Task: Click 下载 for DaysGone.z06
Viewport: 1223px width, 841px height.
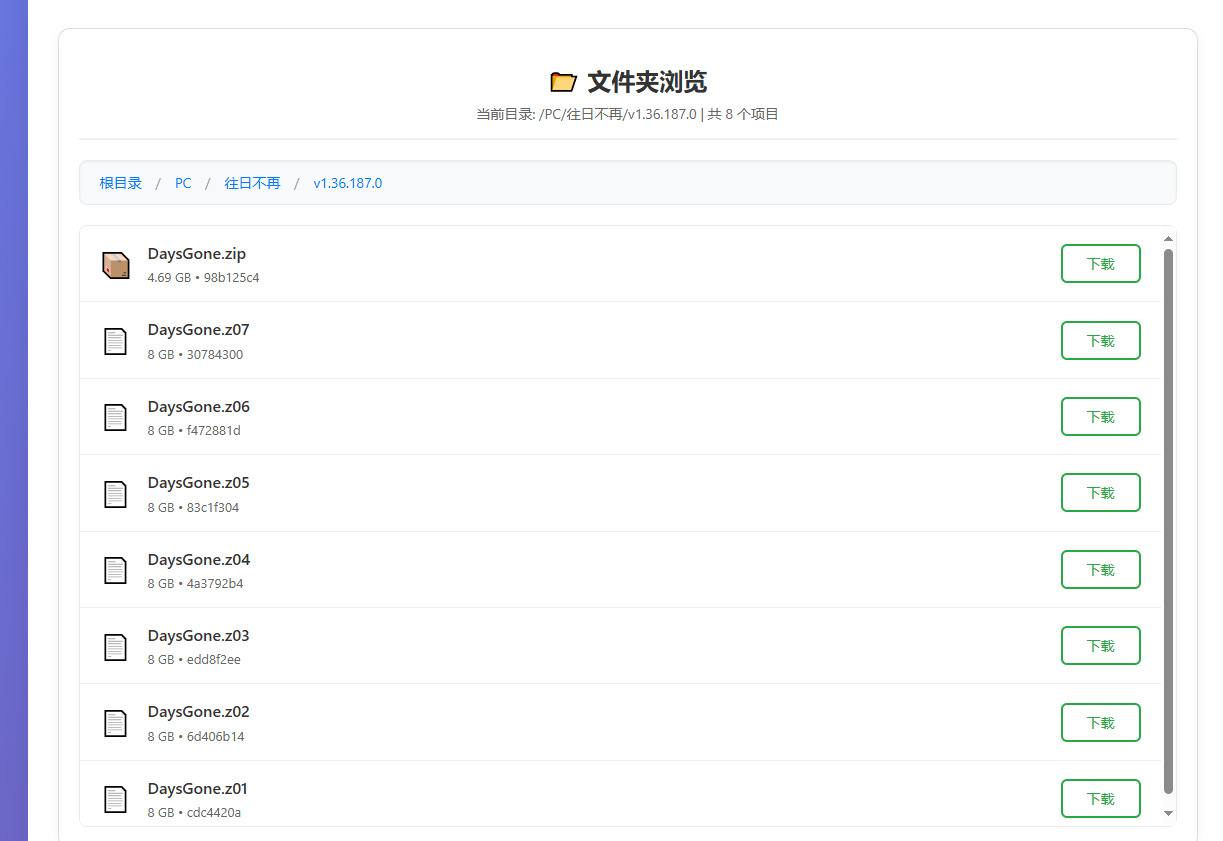Action: click(x=1100, y=417)
